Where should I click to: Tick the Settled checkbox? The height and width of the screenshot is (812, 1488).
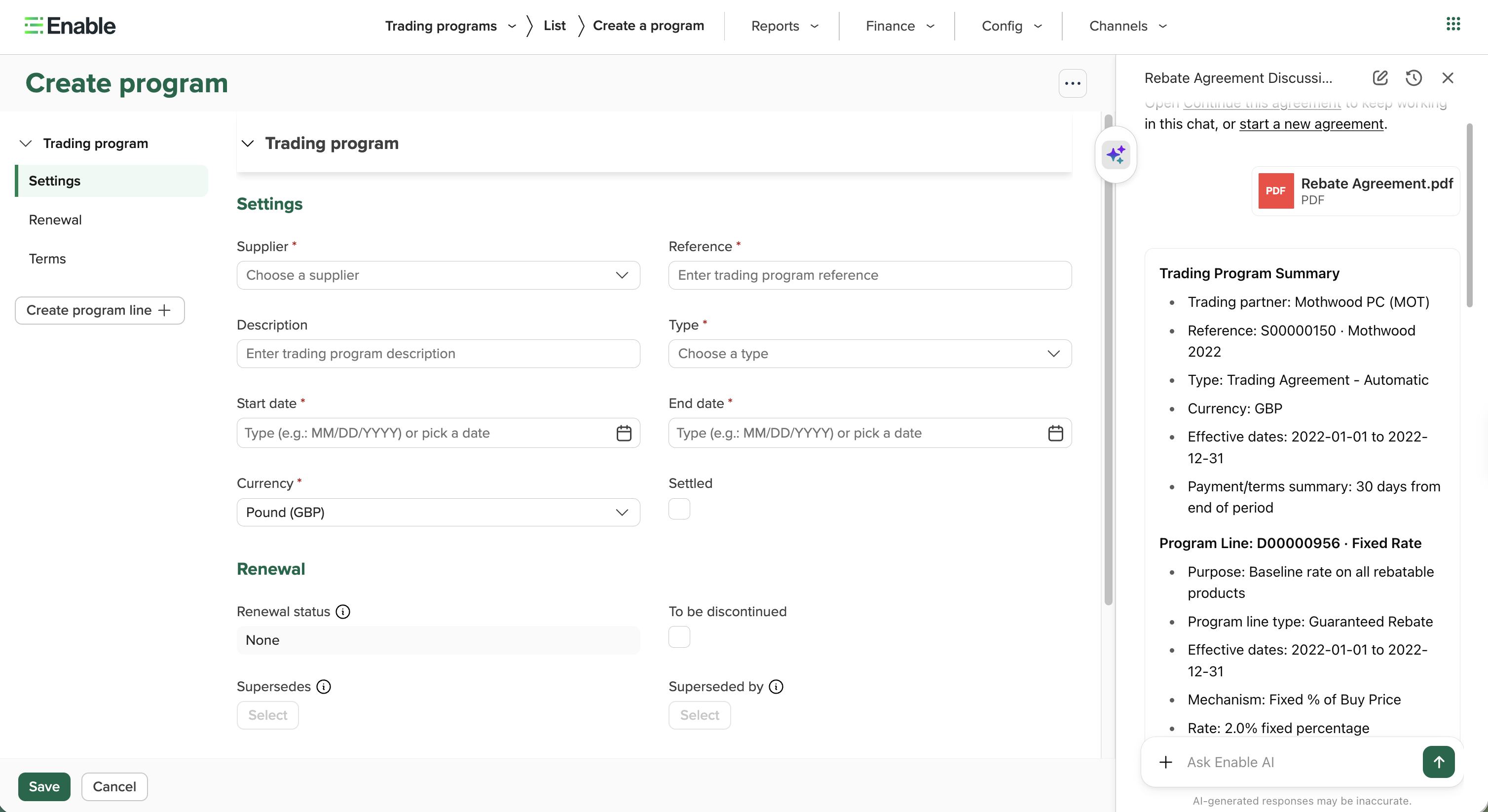[679, 509]
